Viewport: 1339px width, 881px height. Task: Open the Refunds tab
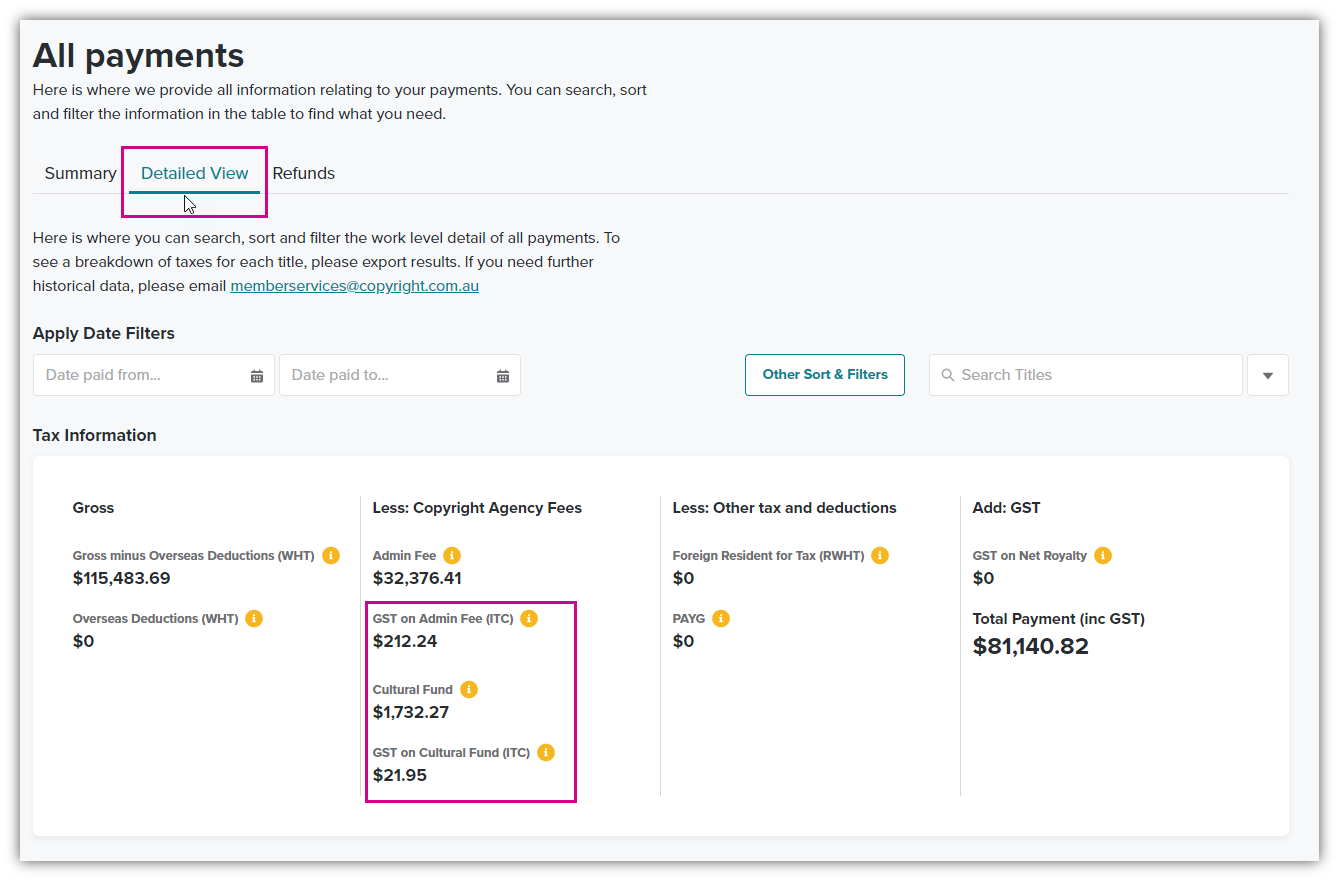click(304, 173)
